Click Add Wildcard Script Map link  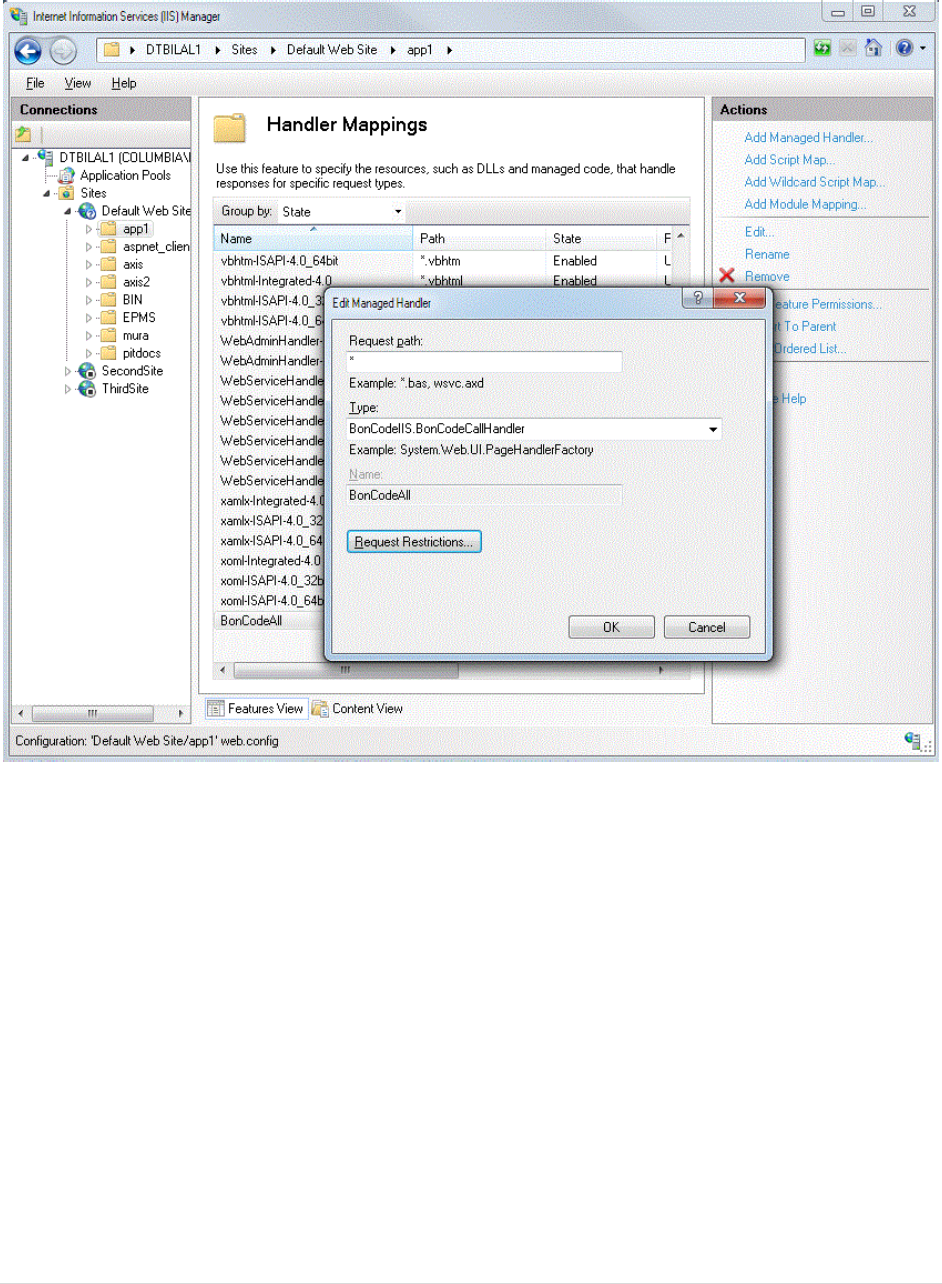tap(814, 182)
